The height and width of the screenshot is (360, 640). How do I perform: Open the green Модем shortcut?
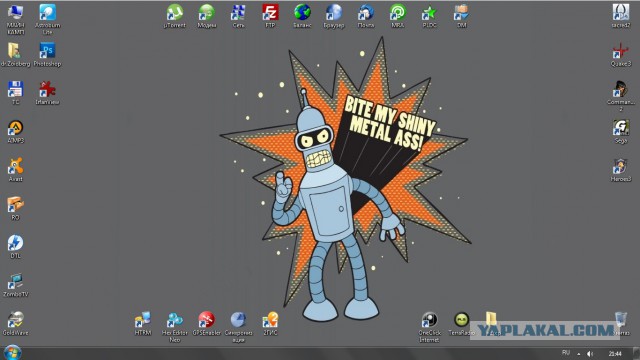point(207,12)
